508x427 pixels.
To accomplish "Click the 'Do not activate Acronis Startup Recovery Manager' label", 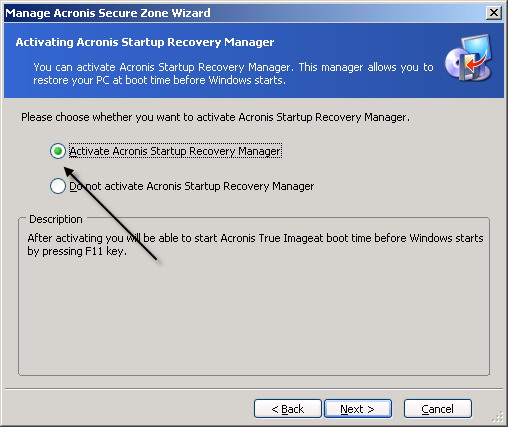I will (x=192, y=186).
